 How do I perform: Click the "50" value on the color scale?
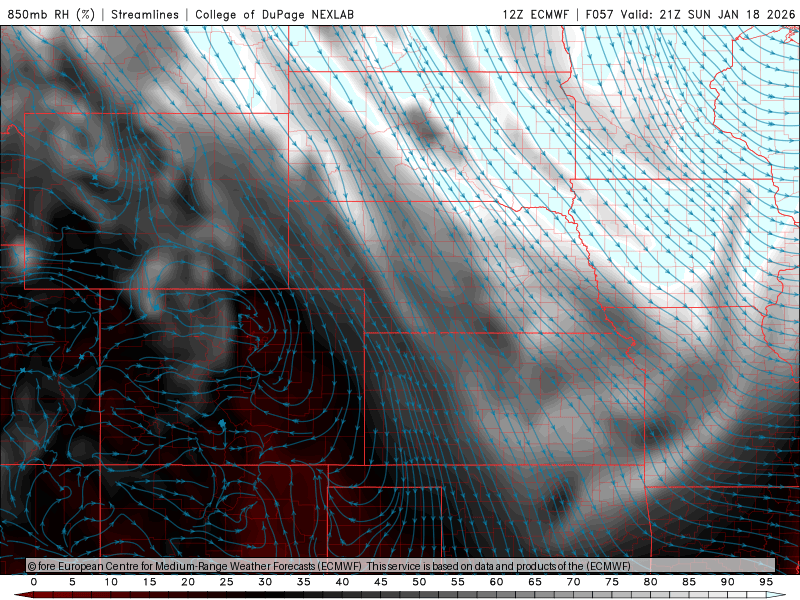click(419, 582)
